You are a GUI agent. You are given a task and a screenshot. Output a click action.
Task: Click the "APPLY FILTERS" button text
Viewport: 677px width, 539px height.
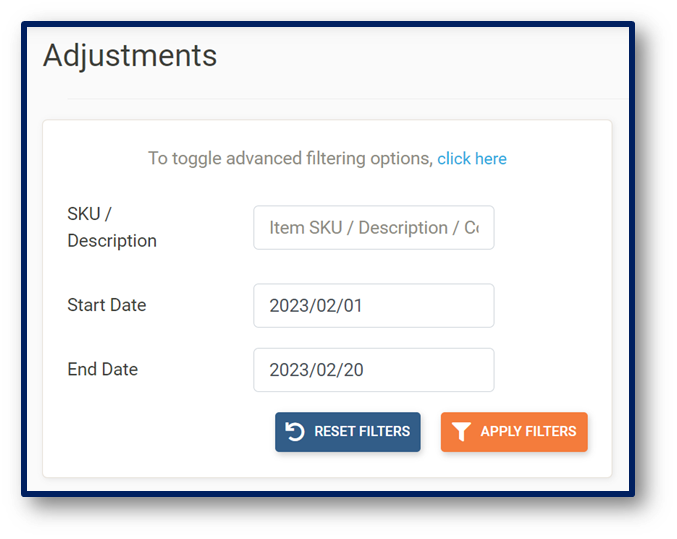pyautogui.click(x=528, y=432)
